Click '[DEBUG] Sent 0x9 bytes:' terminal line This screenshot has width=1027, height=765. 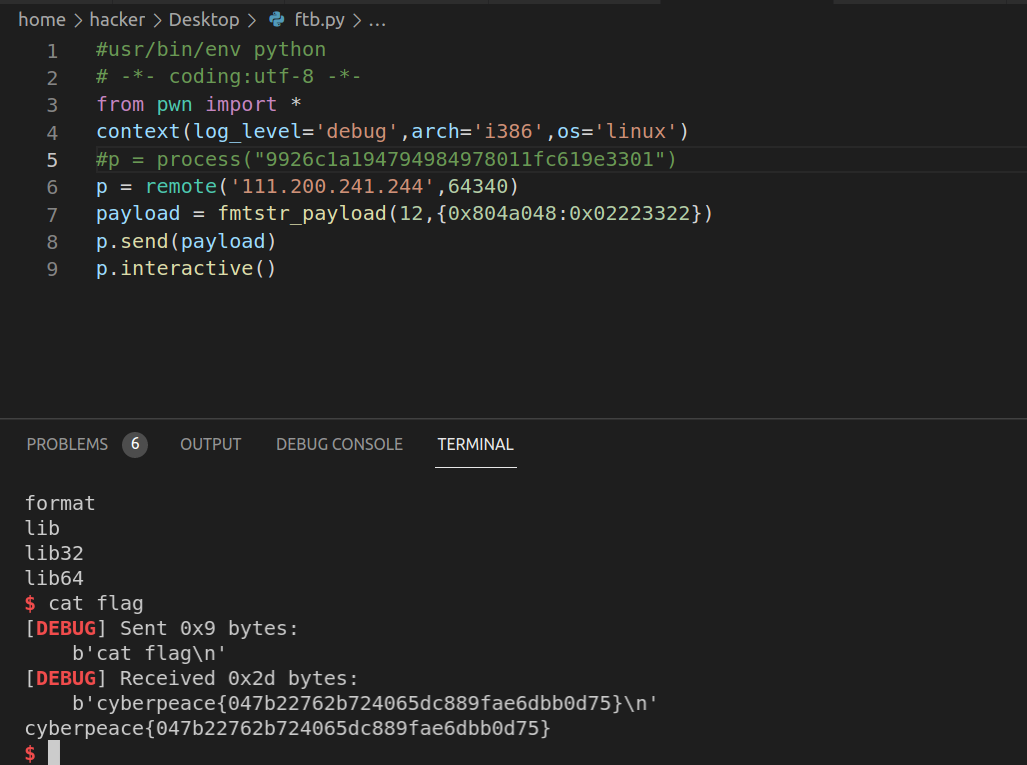[x=162, y=628]
